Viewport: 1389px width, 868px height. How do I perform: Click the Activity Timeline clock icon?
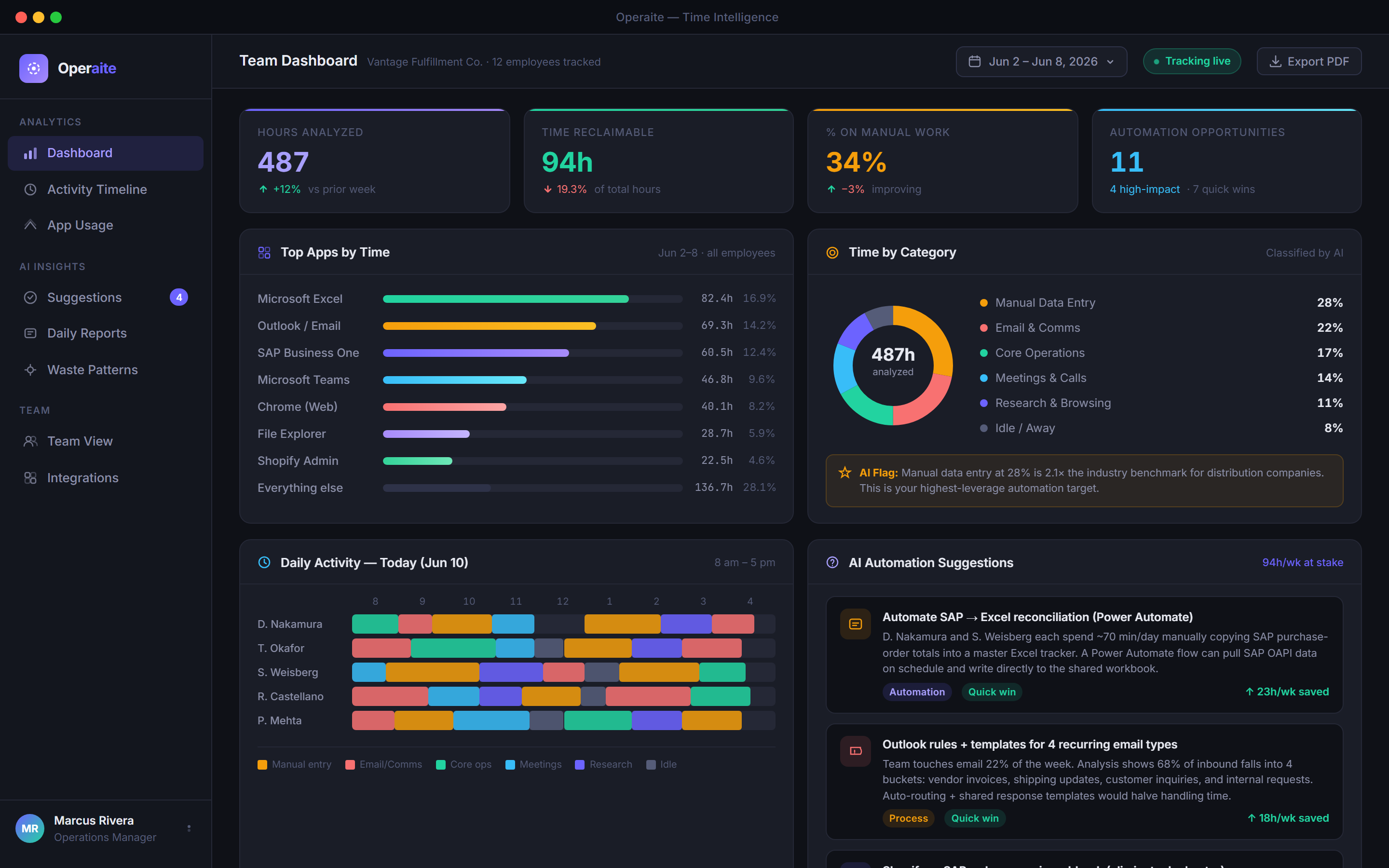click(x=30, y=190)
